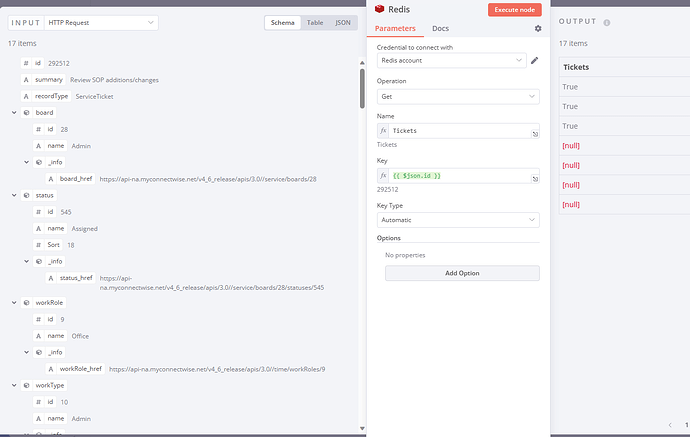Image resolution: width=690 pixels, height=437 pixels.
Task: Click the ServiceTicket value text
Action: (94, 96)
